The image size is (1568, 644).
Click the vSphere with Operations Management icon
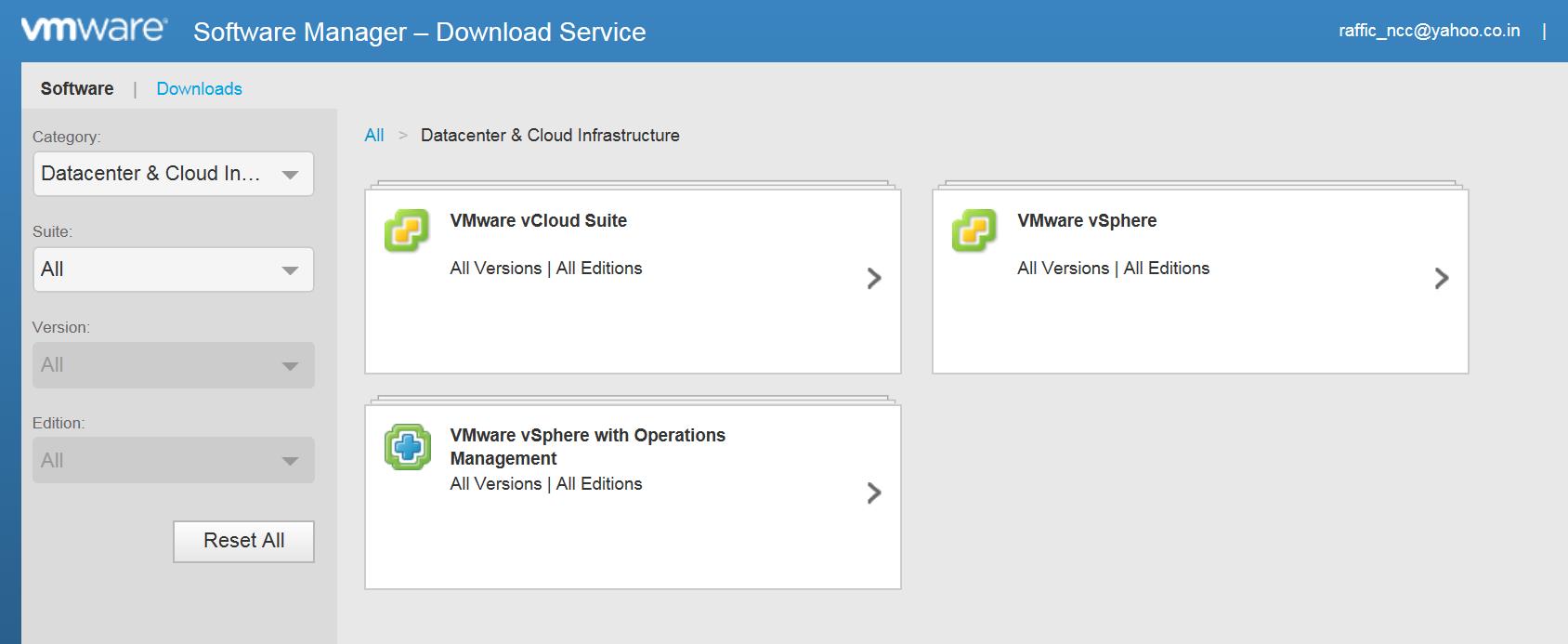pyautogui.click(x=407, y=447)
